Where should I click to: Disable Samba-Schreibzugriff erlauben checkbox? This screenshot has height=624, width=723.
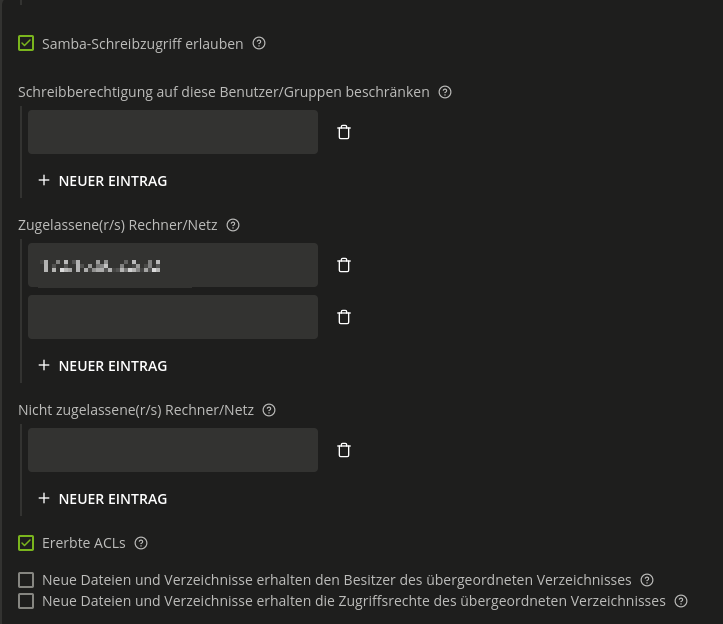26,44
